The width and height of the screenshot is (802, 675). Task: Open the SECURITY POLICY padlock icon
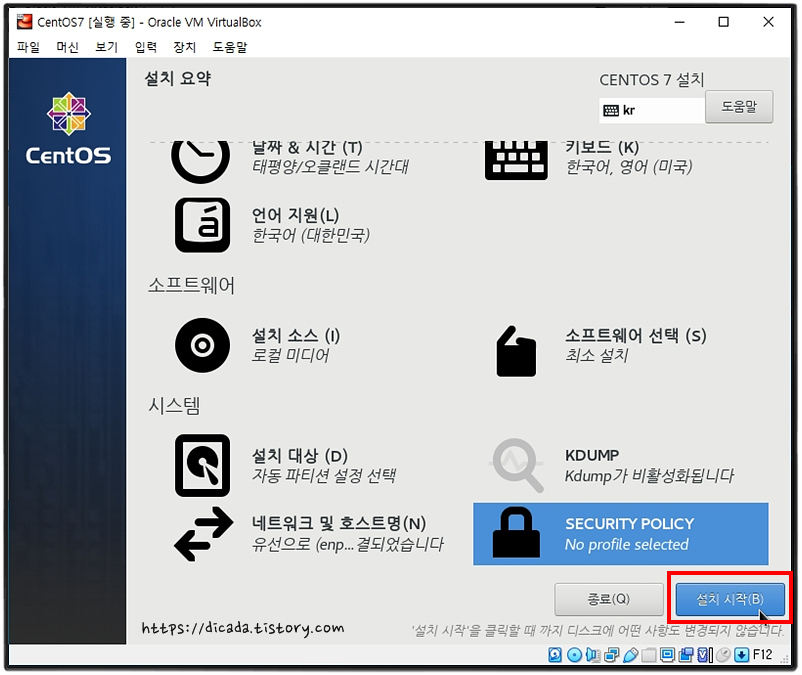(516, 533)
